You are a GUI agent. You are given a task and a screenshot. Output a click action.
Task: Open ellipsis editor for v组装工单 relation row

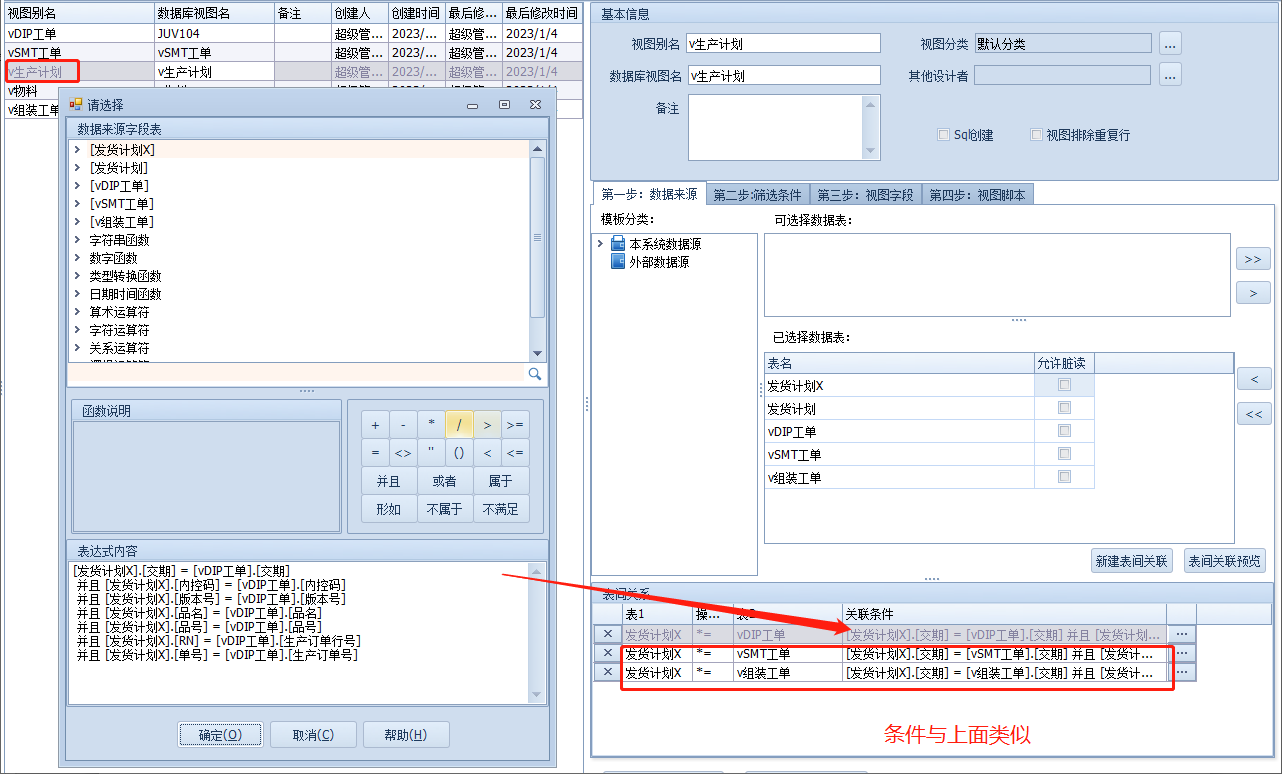coord(1181,673)
